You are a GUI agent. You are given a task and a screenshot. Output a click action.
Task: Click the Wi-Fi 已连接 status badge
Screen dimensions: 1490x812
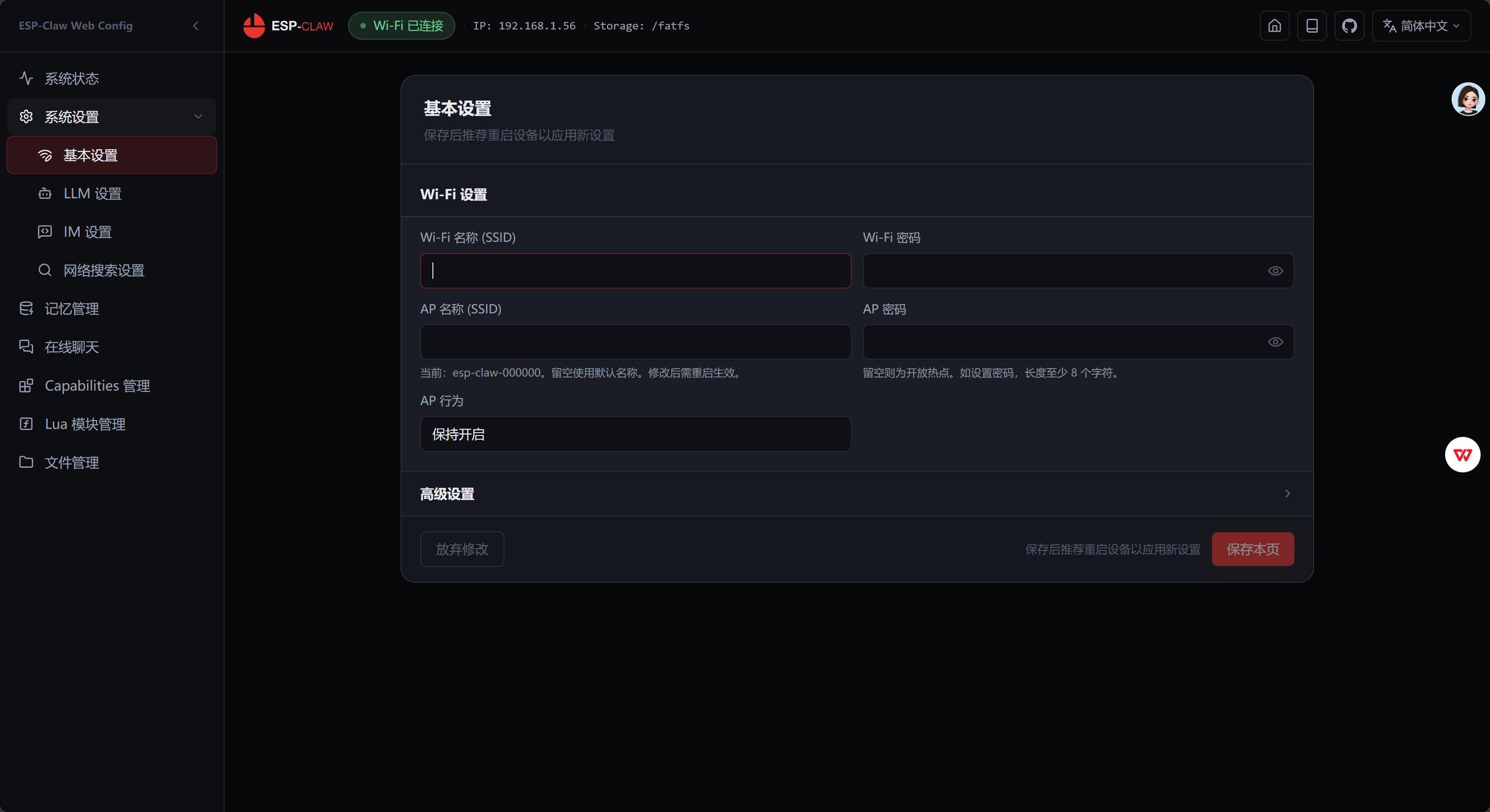coord(402,25)
